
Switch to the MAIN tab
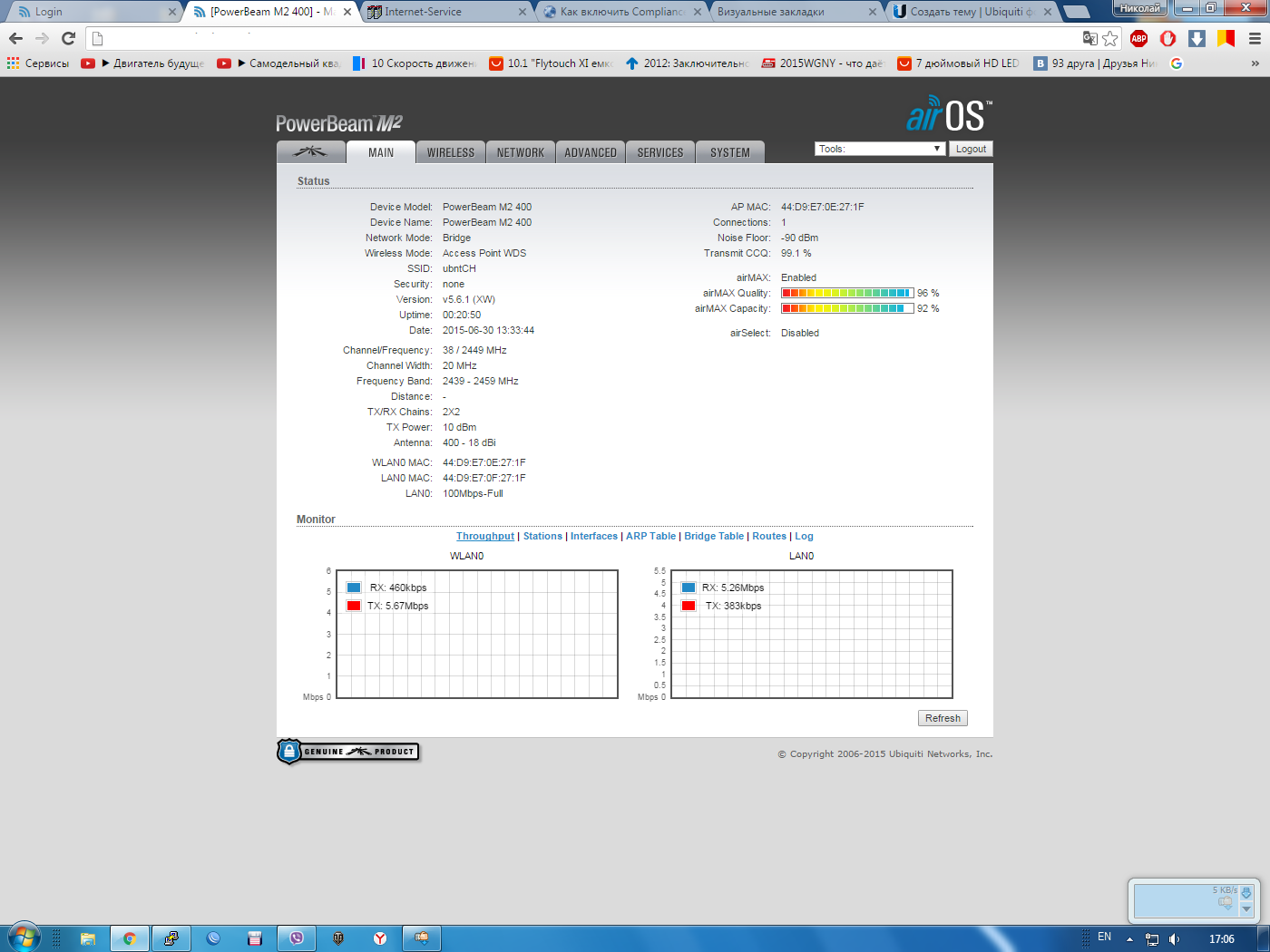381,152
